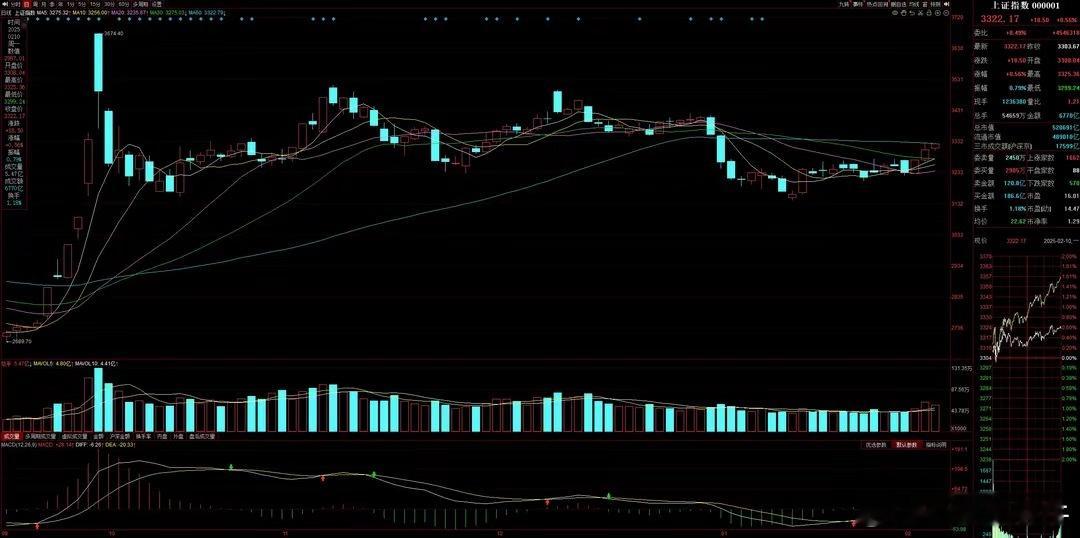1080x538 pixels.
Task: Click the MACD(12,26,9) indicator label
Action: 18,445
